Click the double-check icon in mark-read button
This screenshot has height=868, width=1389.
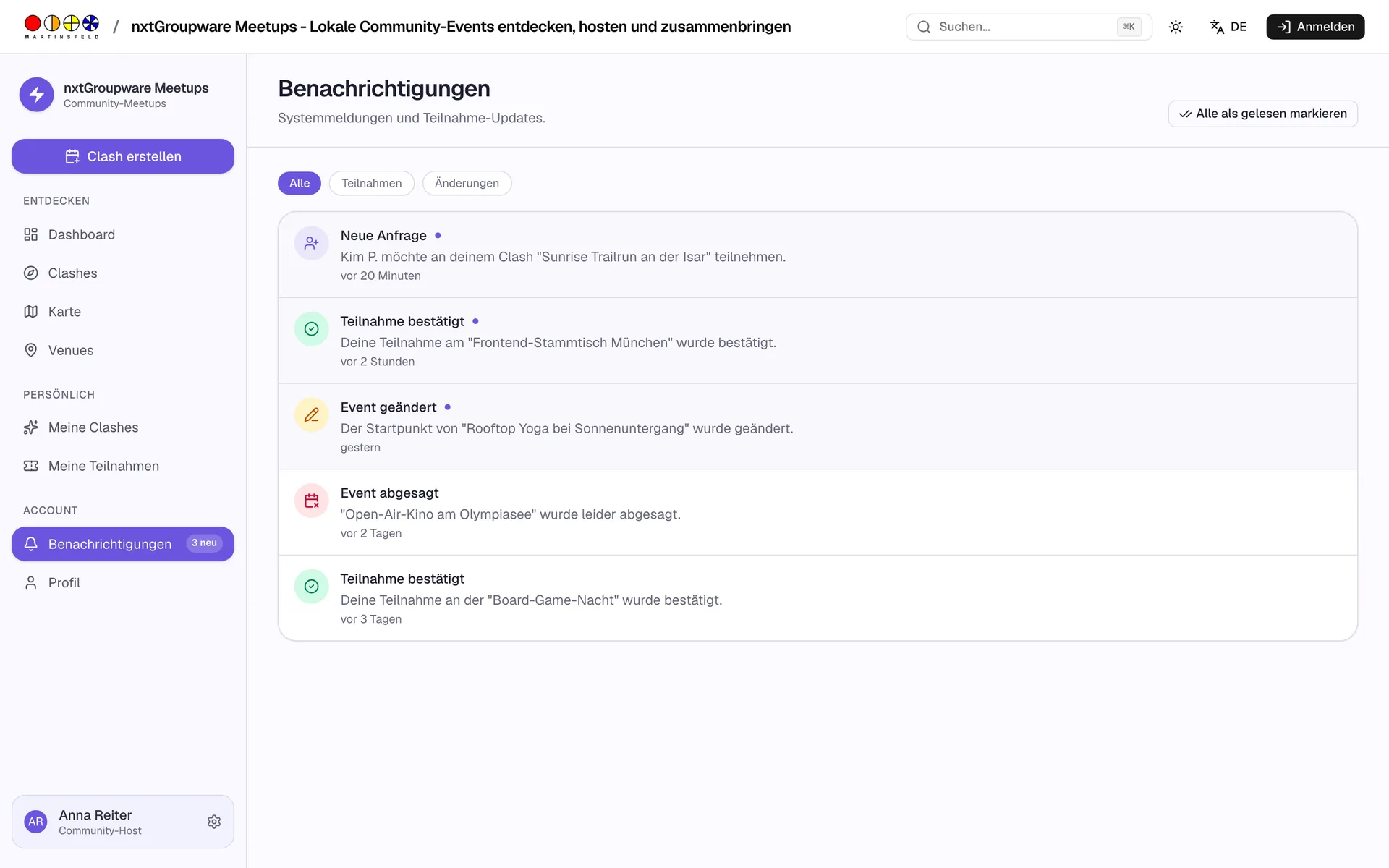tap(1185, 114)
